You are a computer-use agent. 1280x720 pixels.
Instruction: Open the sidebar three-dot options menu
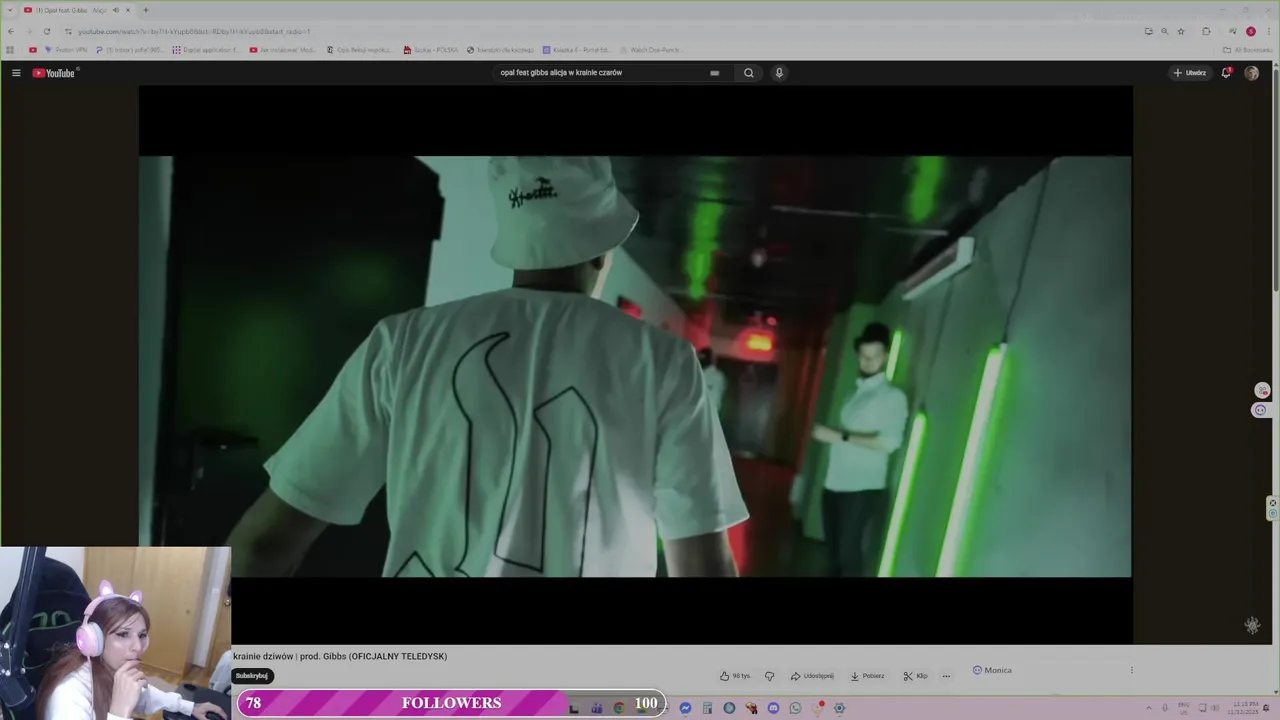(1132, 670)
